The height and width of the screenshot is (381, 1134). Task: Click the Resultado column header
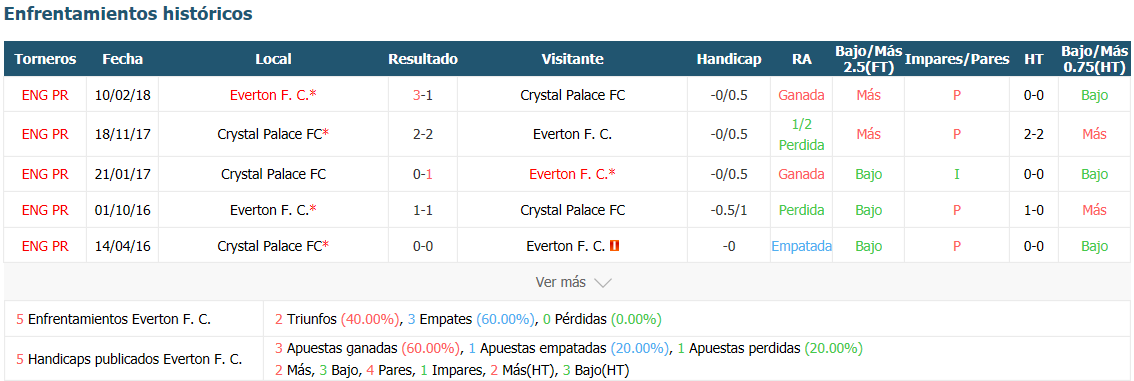tap(423, 59)
